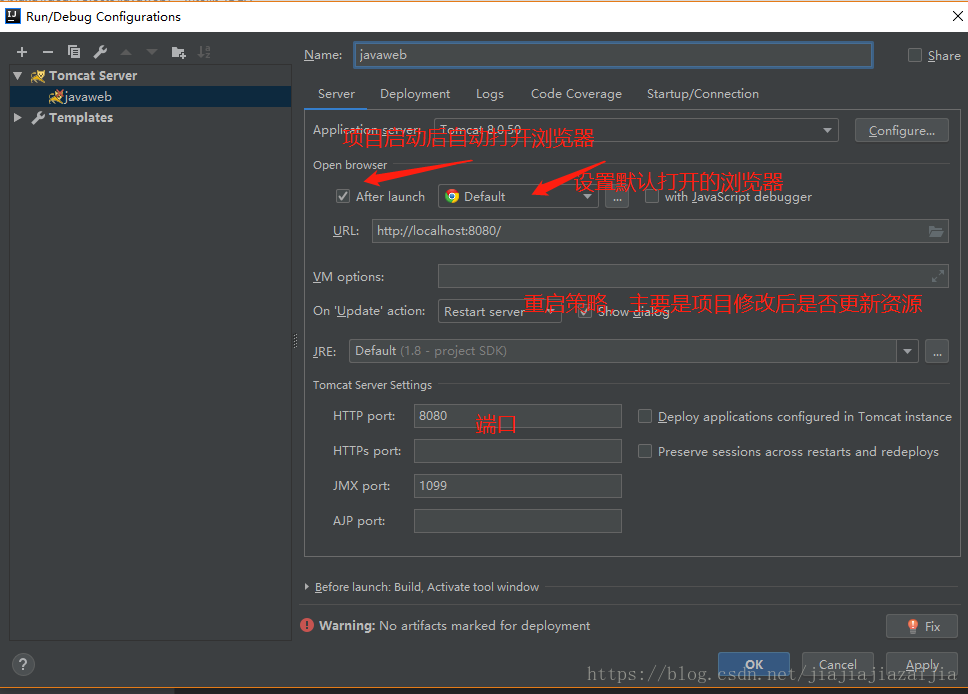968x694 pixels.
Task: Move configuration up arrow icon
Action: tap(126, 52)
